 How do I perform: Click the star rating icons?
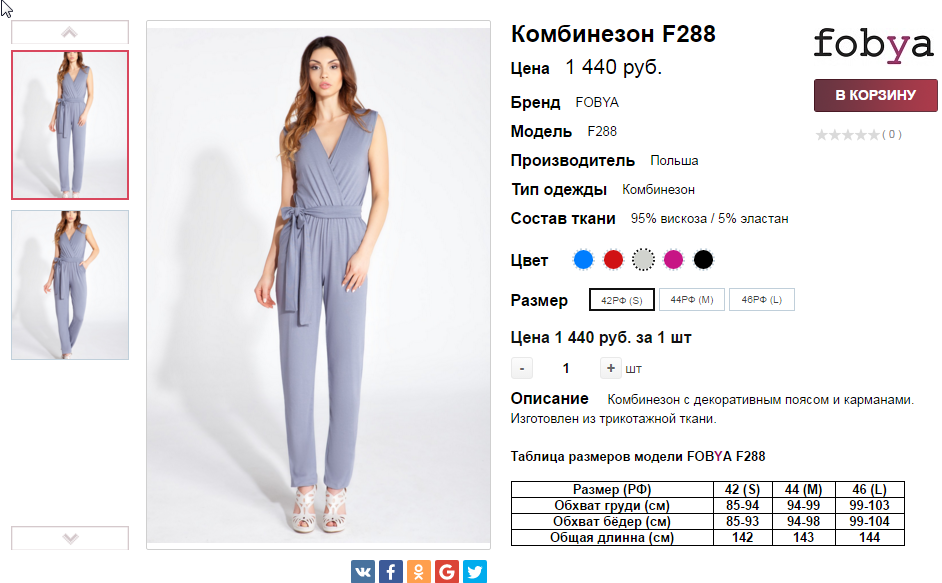pos(848,135)
